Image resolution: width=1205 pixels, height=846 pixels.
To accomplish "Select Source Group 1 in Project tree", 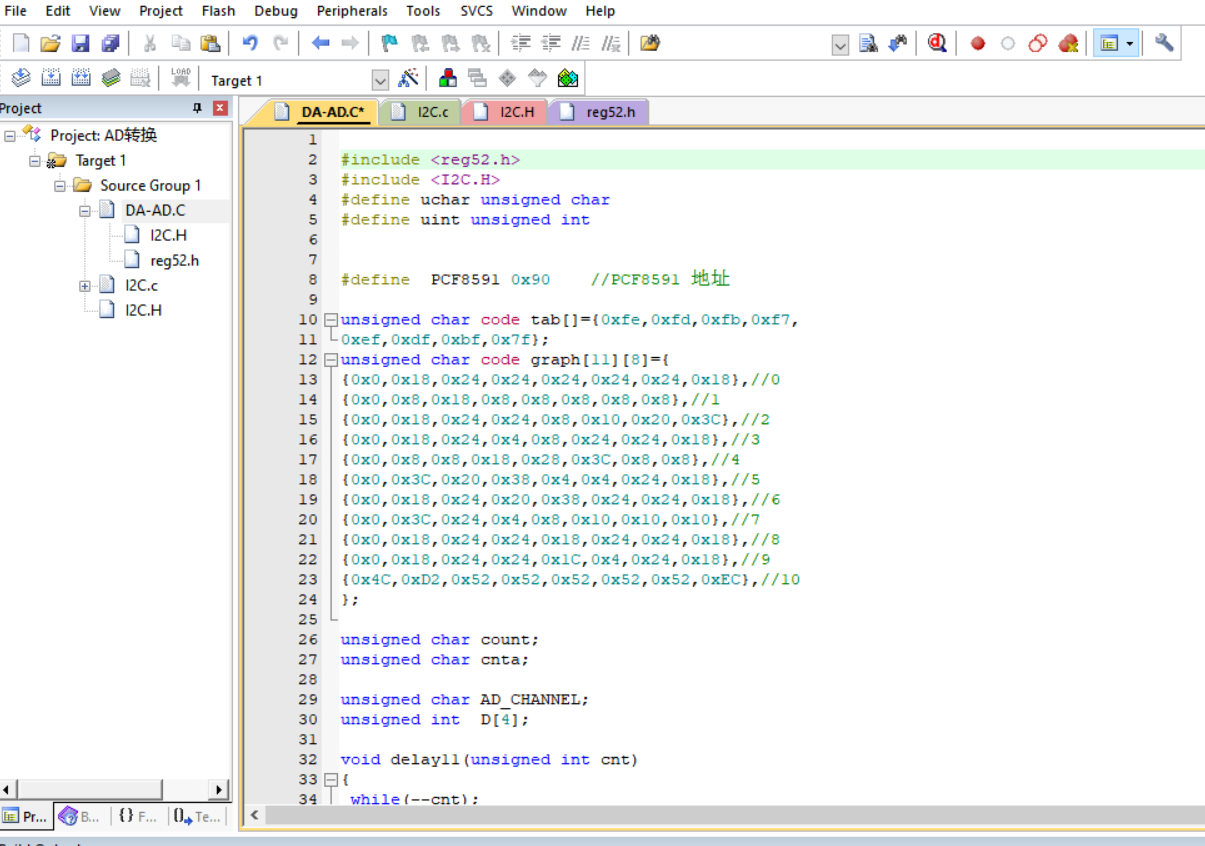I will (151, 185).
